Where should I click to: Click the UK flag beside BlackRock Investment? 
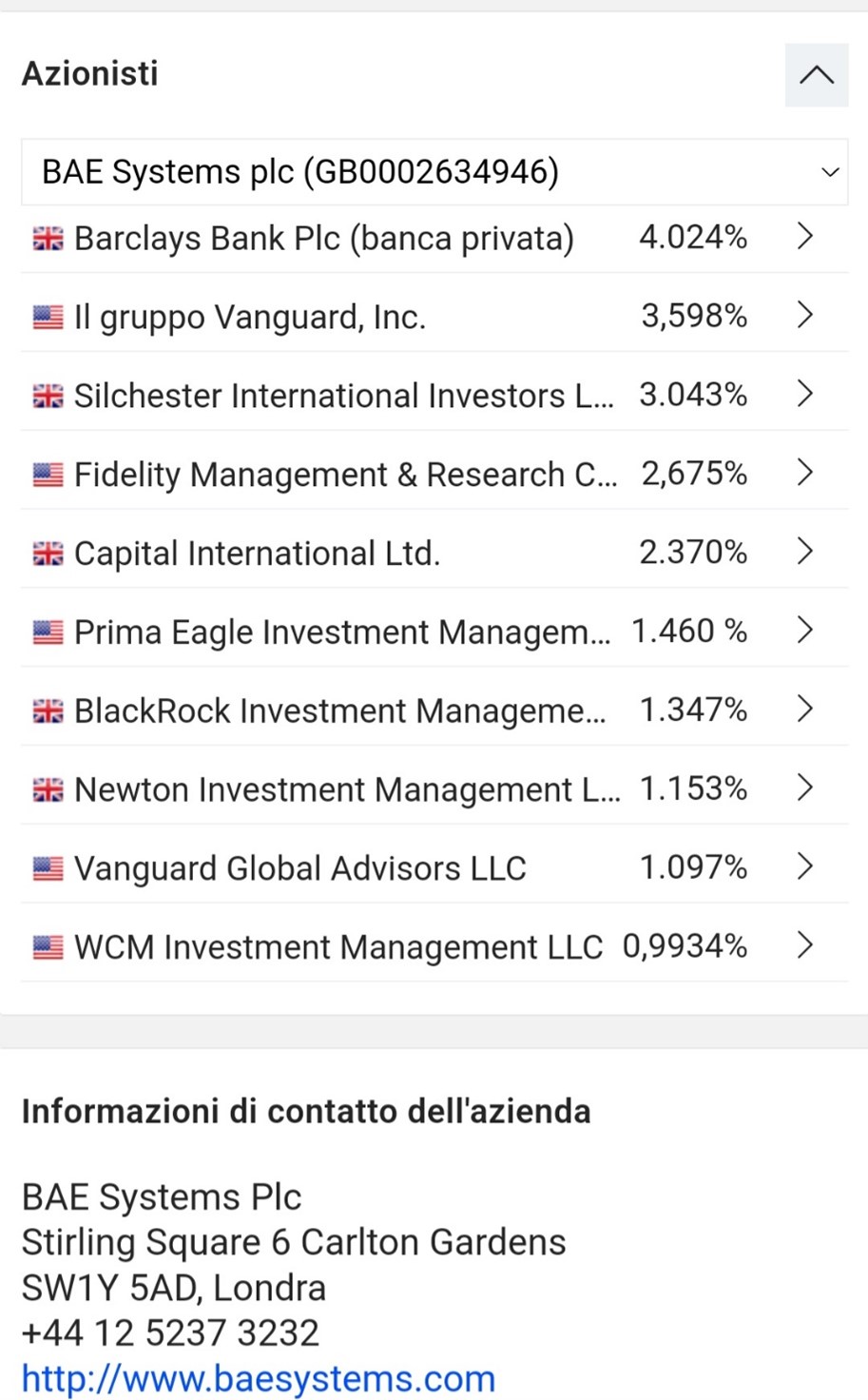click(x=48, y=710)
